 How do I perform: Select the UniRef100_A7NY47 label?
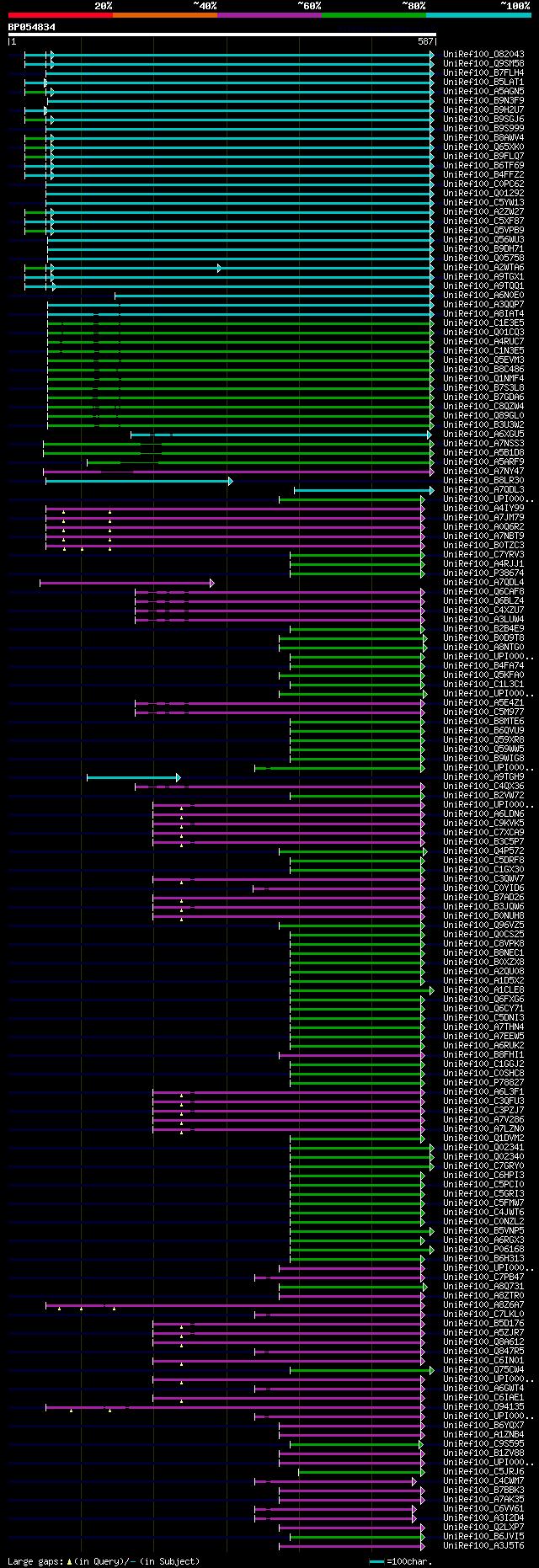(x=483, y=471)
